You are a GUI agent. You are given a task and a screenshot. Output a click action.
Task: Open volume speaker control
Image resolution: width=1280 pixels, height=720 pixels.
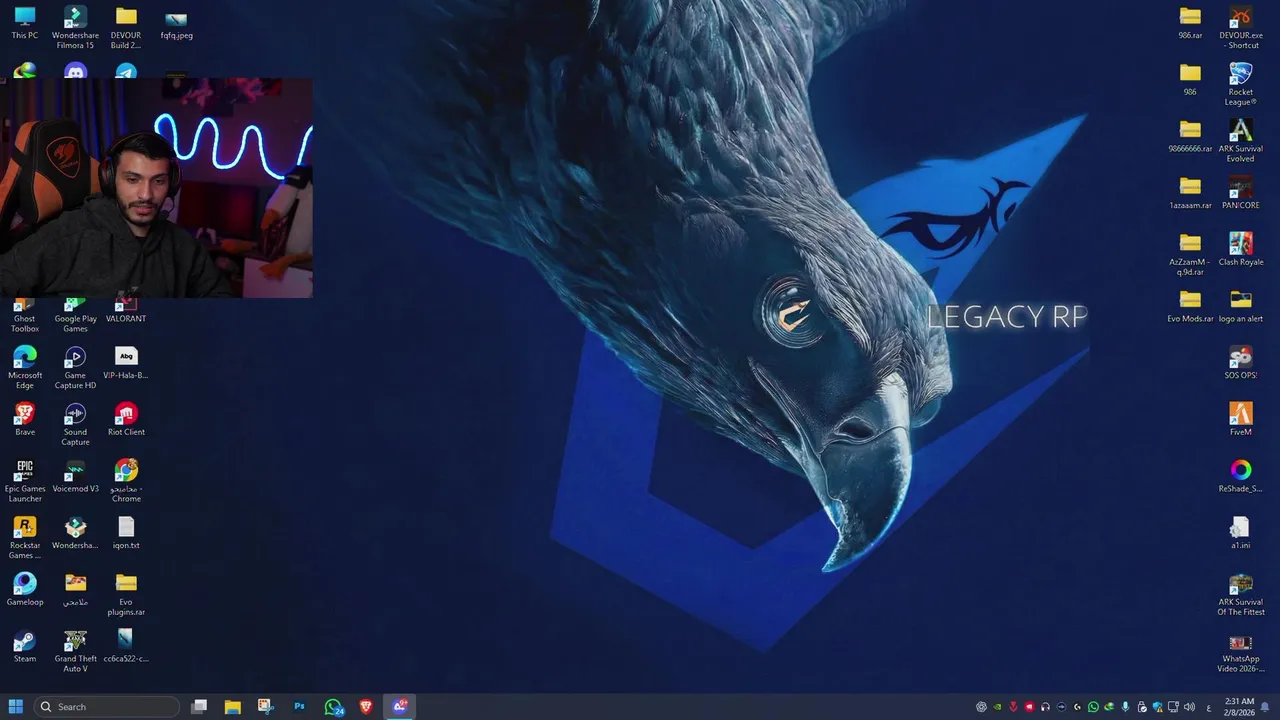coord(1189,707)
